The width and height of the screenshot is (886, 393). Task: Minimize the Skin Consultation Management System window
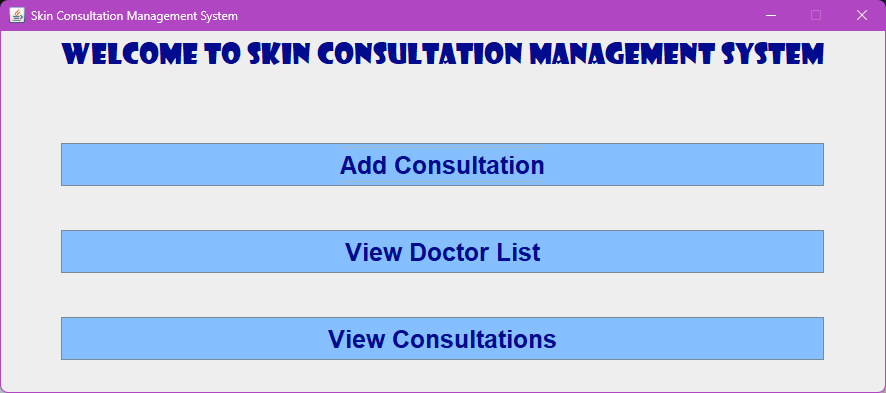point(771,15)
